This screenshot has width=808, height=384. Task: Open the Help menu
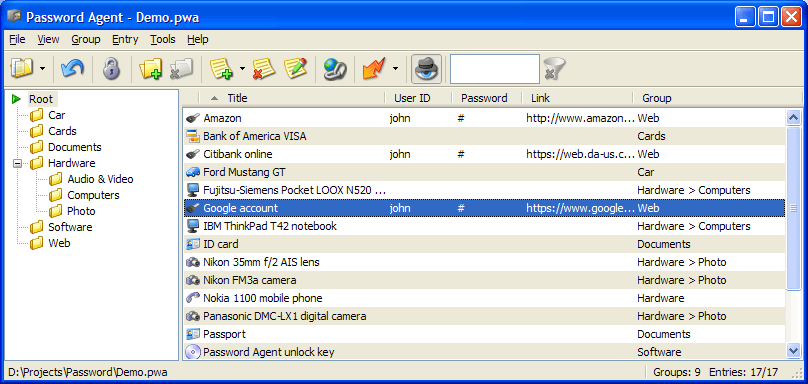[x=198, y=39]
